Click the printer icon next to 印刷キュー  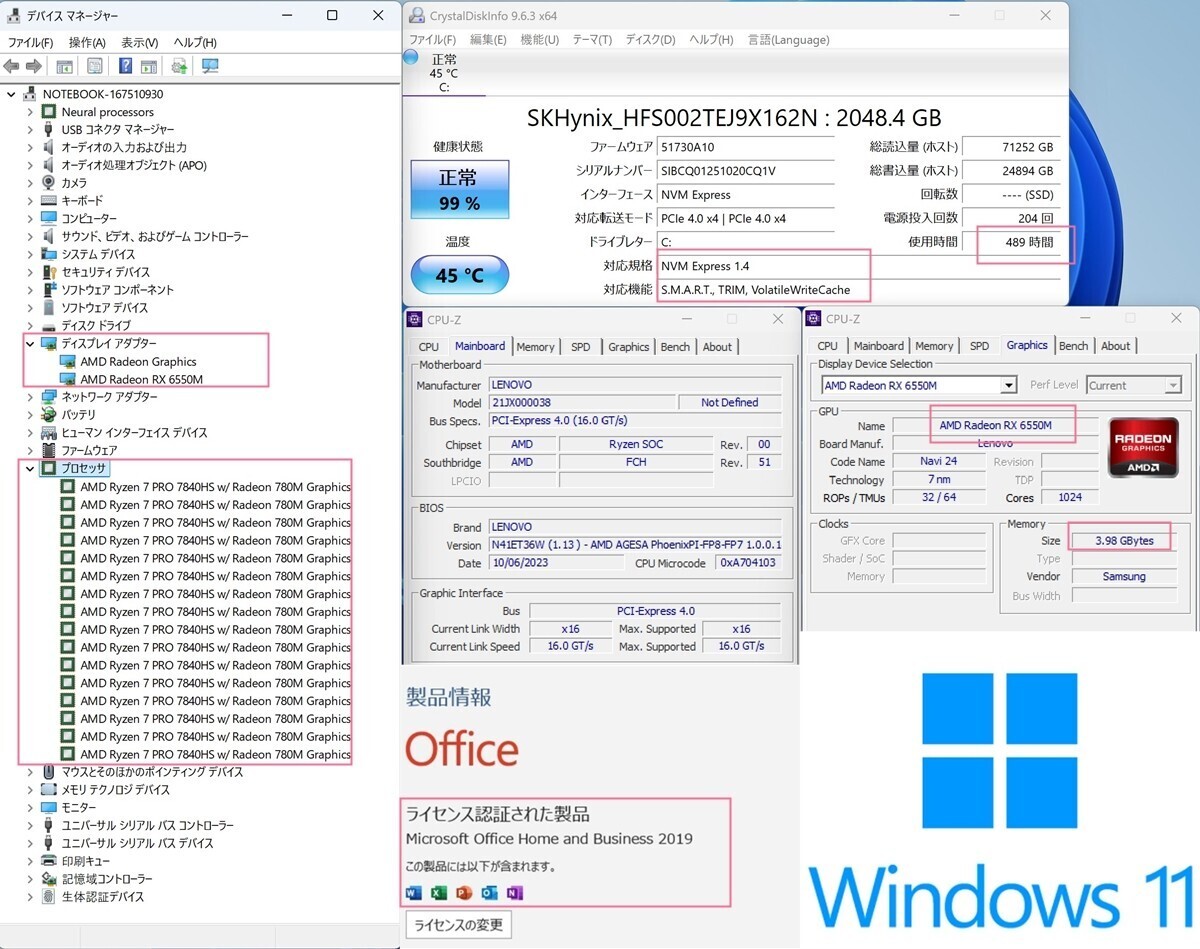pos(49,861)
